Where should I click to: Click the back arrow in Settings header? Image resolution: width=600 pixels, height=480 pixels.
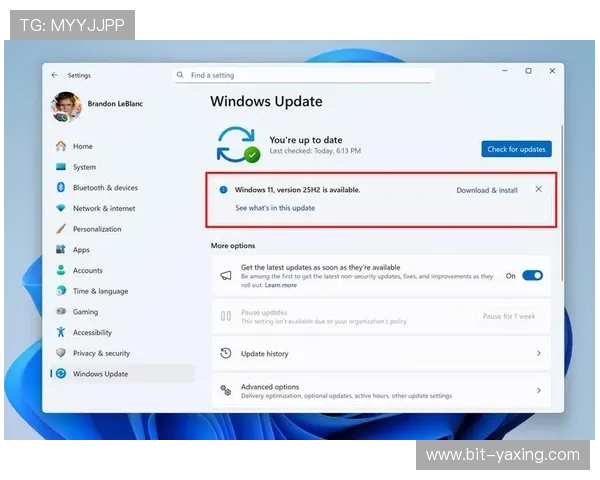point(54,75)
